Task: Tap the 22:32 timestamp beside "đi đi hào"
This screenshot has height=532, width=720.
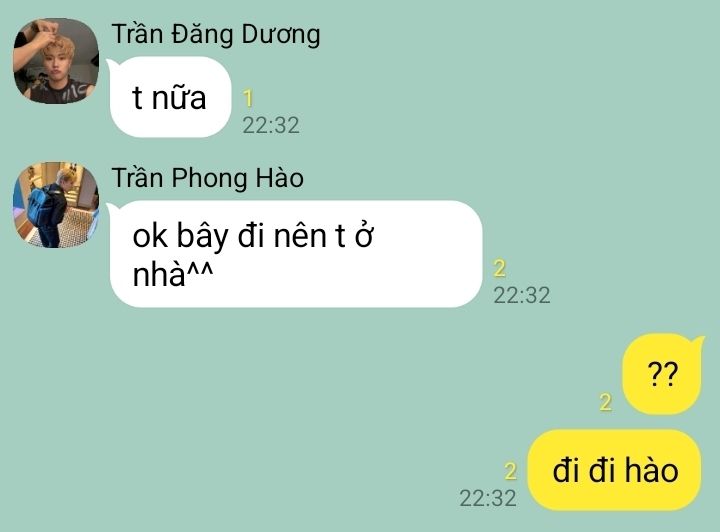Action: 488,498
